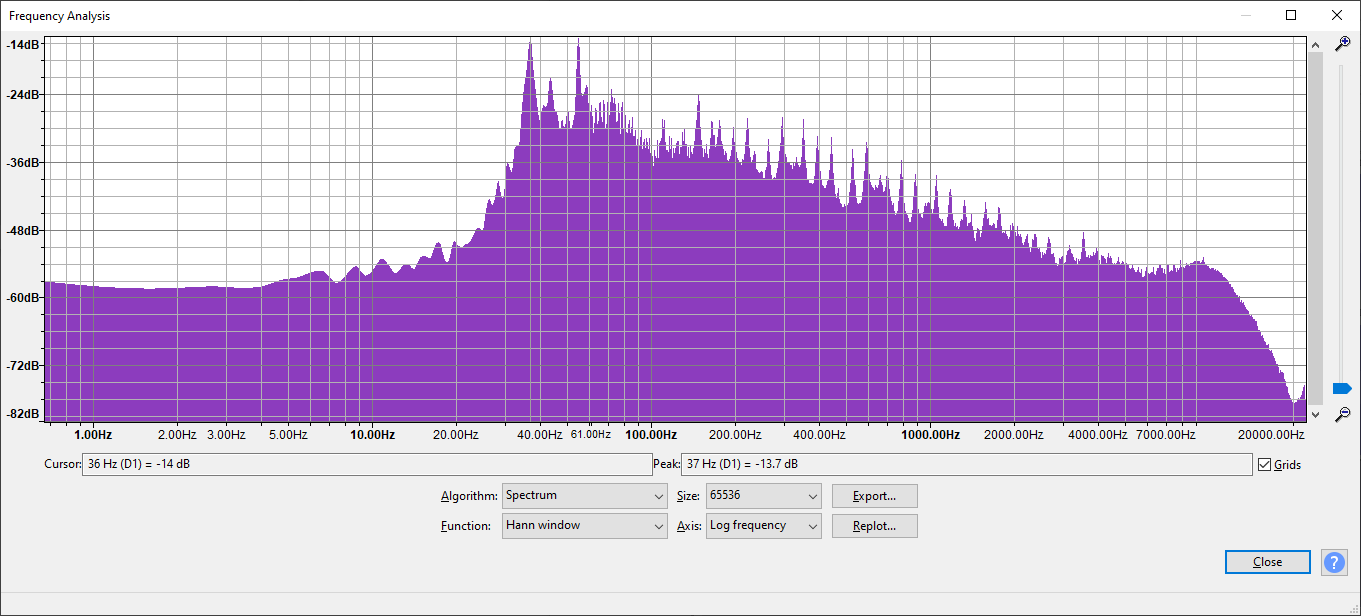Expand the Axis dropdown showing Log frequency

(763, 526)
